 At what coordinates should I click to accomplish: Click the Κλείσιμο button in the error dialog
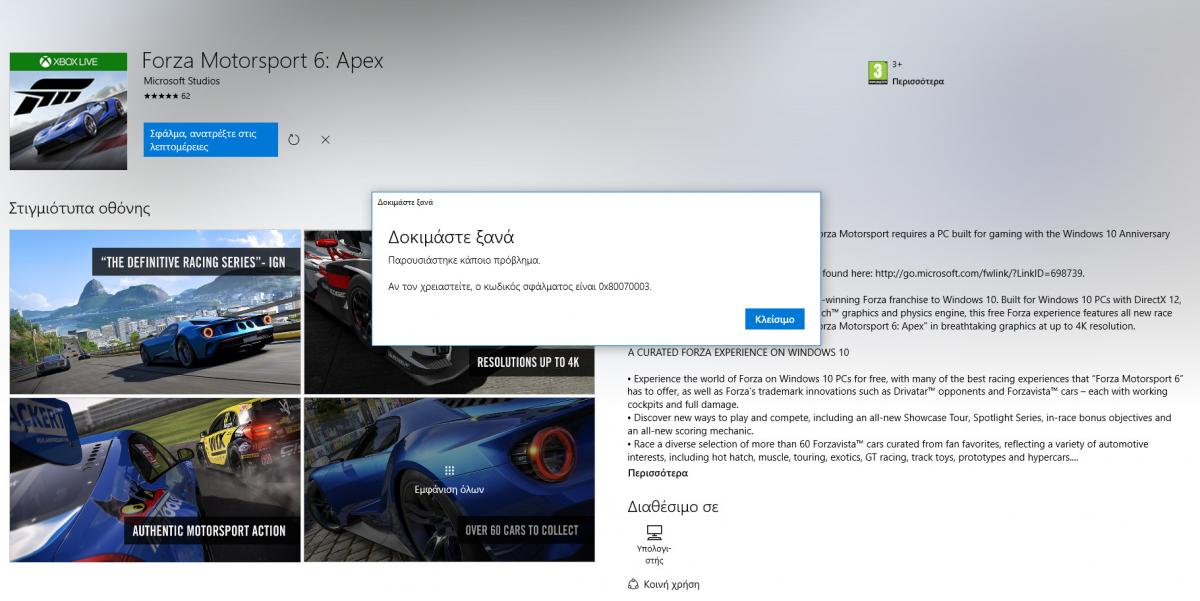coord(774,319)
